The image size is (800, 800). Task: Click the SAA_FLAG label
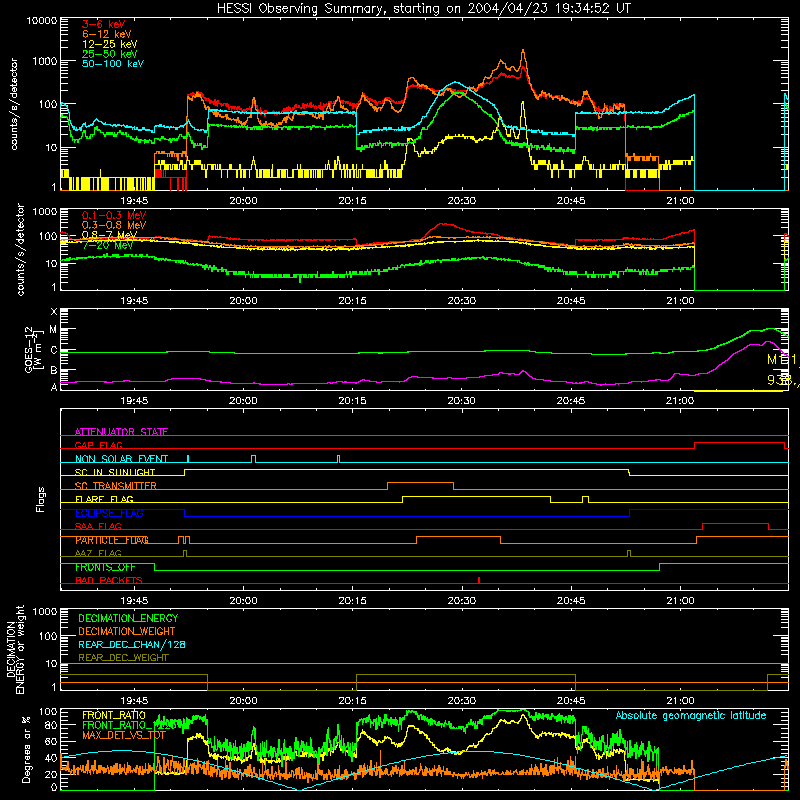(98, 527)
